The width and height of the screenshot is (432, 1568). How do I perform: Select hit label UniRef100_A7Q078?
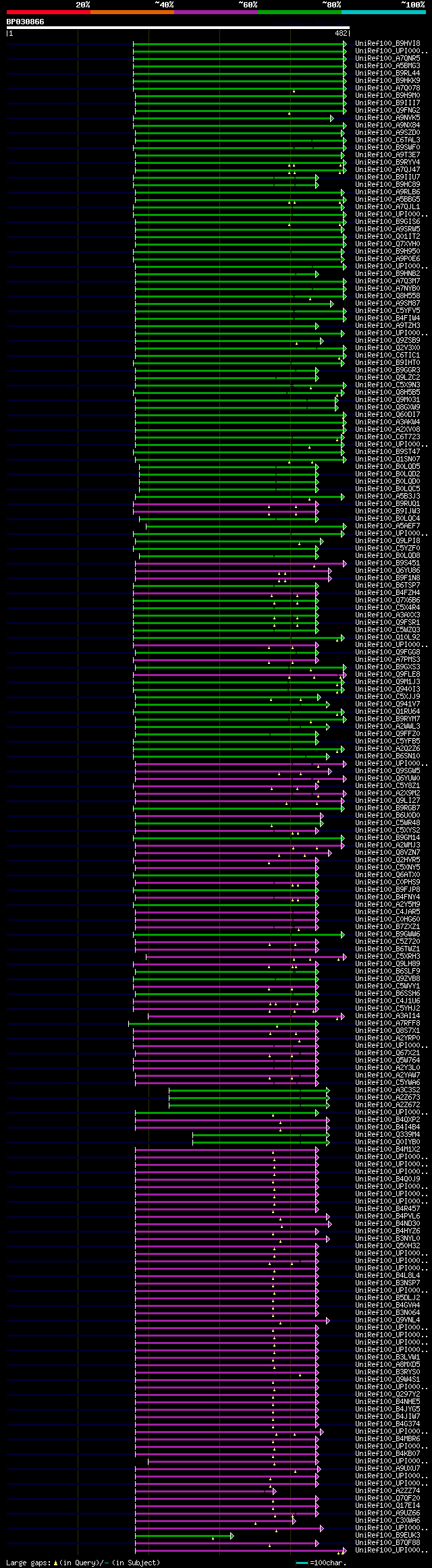(x=388, y=88)
